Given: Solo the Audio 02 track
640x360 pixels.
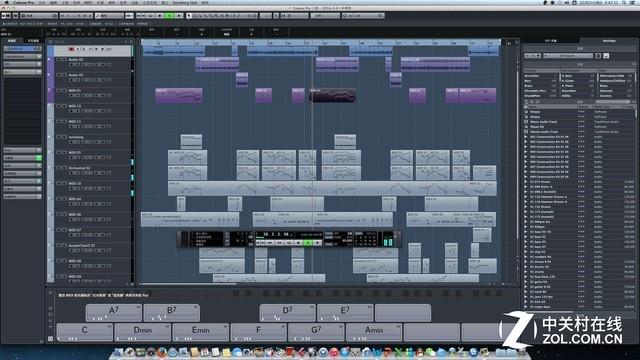Looking at the screenshot, I should (x=64, y=60).
